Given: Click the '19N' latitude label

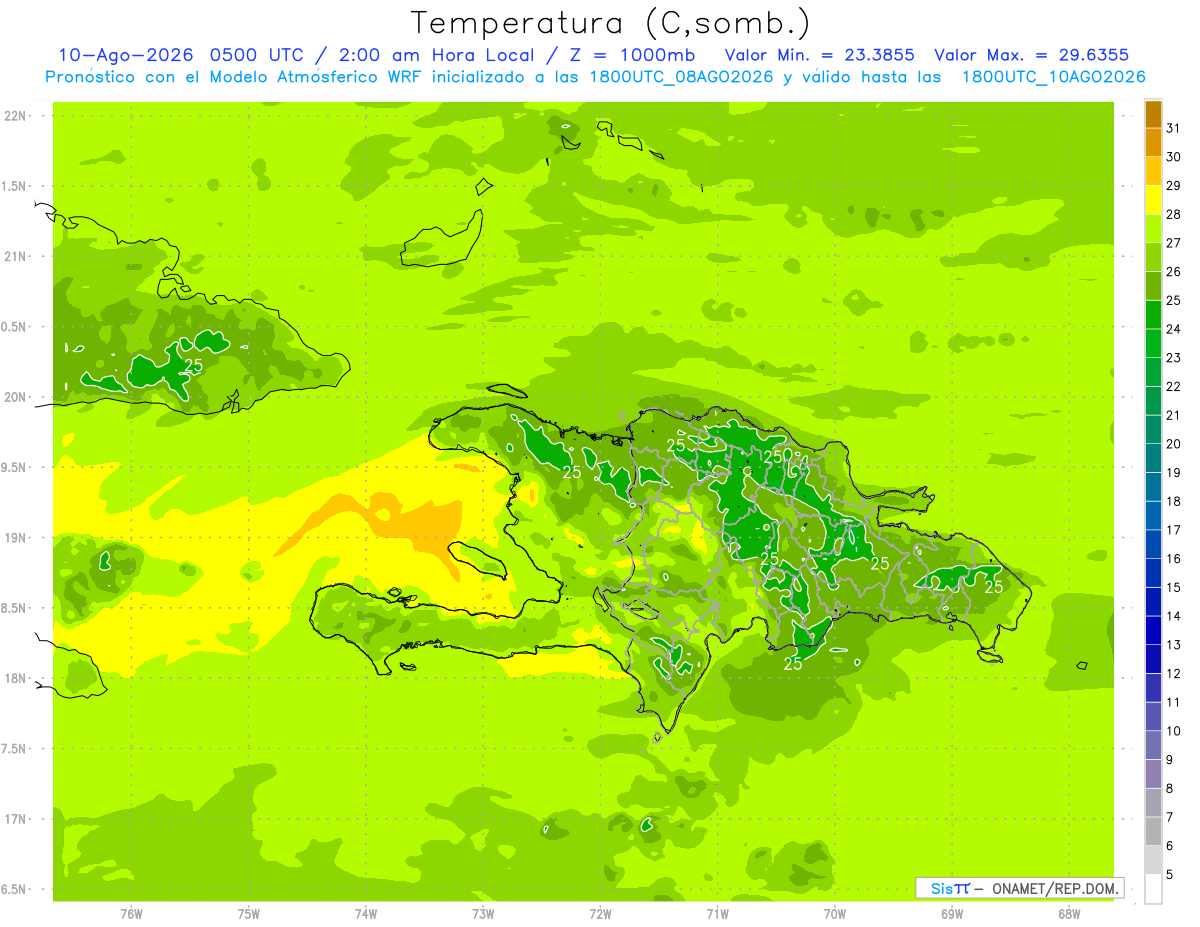Looking at the screenshot, I should coord(16,537).
